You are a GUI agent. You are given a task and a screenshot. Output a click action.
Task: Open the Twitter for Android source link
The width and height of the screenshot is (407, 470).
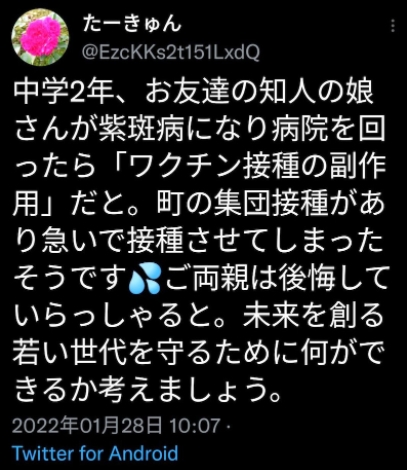click(95, 453)
